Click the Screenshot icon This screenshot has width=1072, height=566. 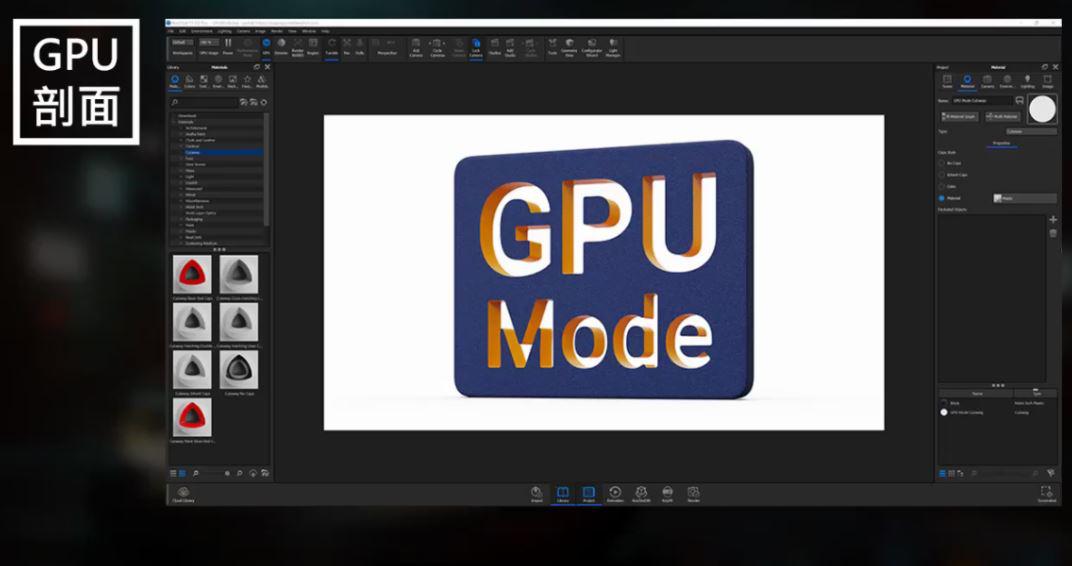[x=1046, y=493]
